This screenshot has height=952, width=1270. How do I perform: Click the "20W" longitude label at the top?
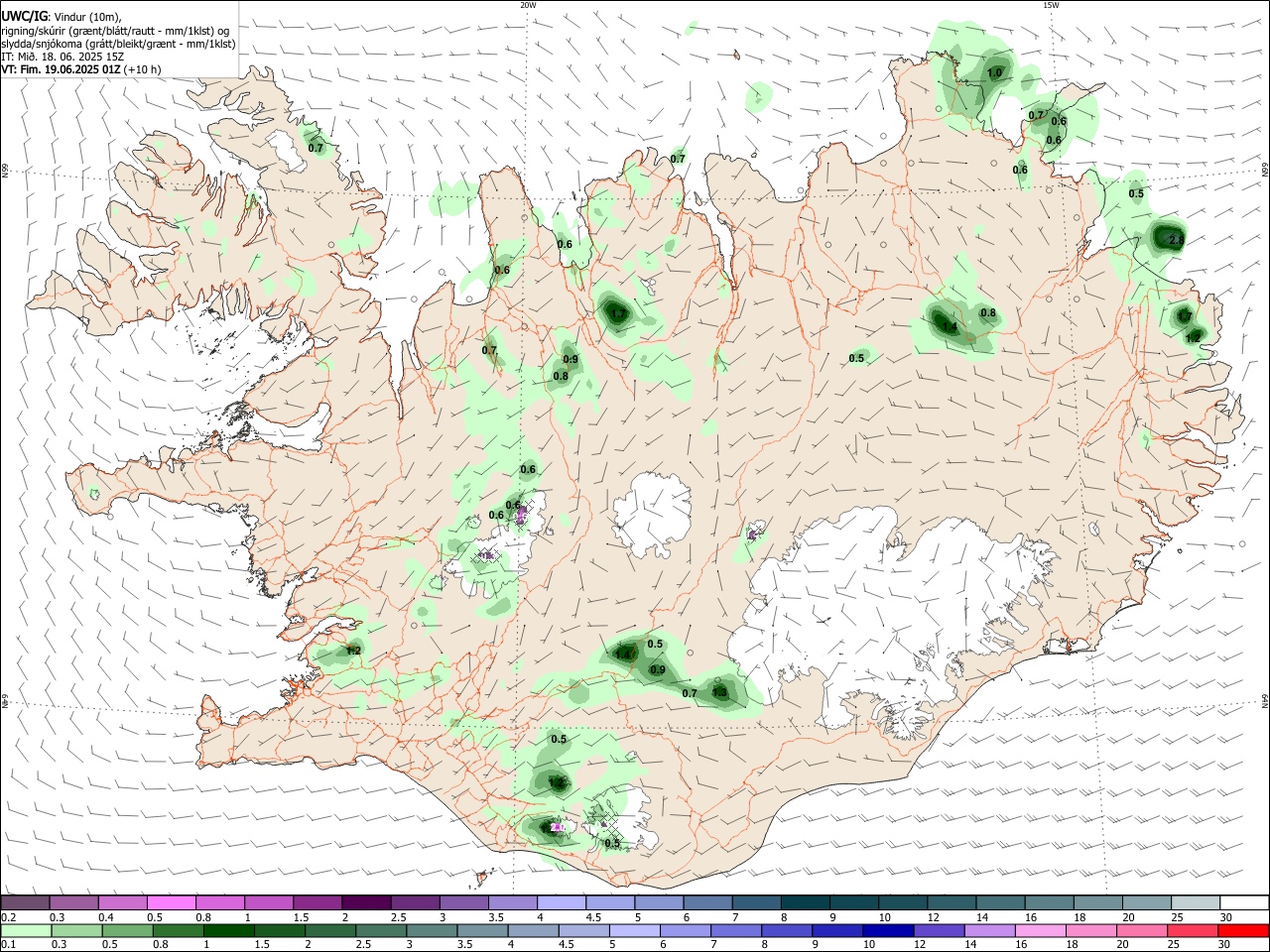point(528,5)
